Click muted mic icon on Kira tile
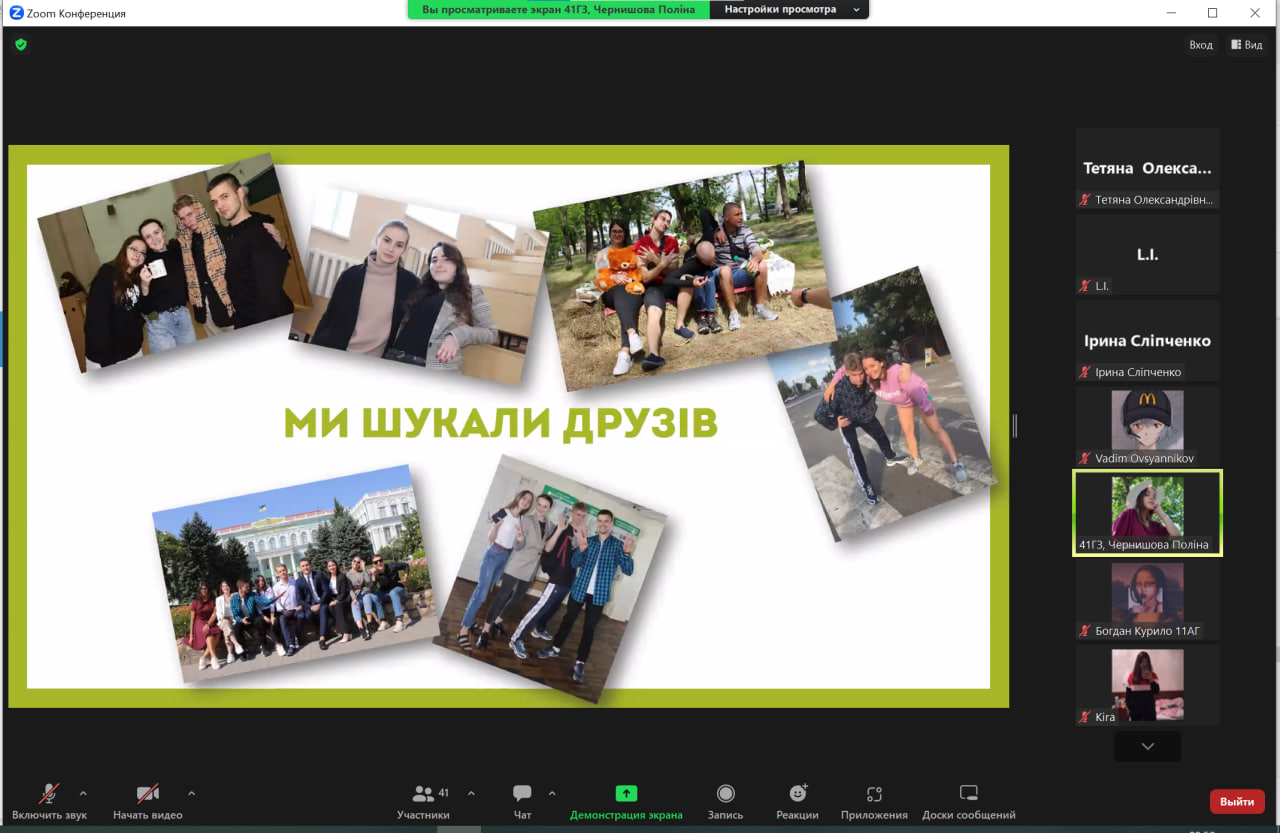 click(1085, 717)
